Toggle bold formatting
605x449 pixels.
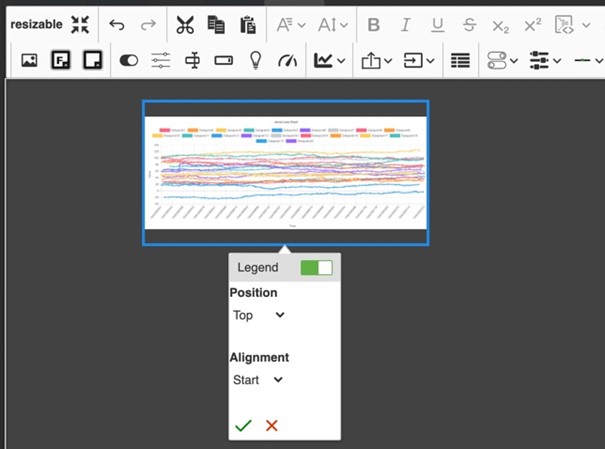pyautogui.click(x=373, y=25)
